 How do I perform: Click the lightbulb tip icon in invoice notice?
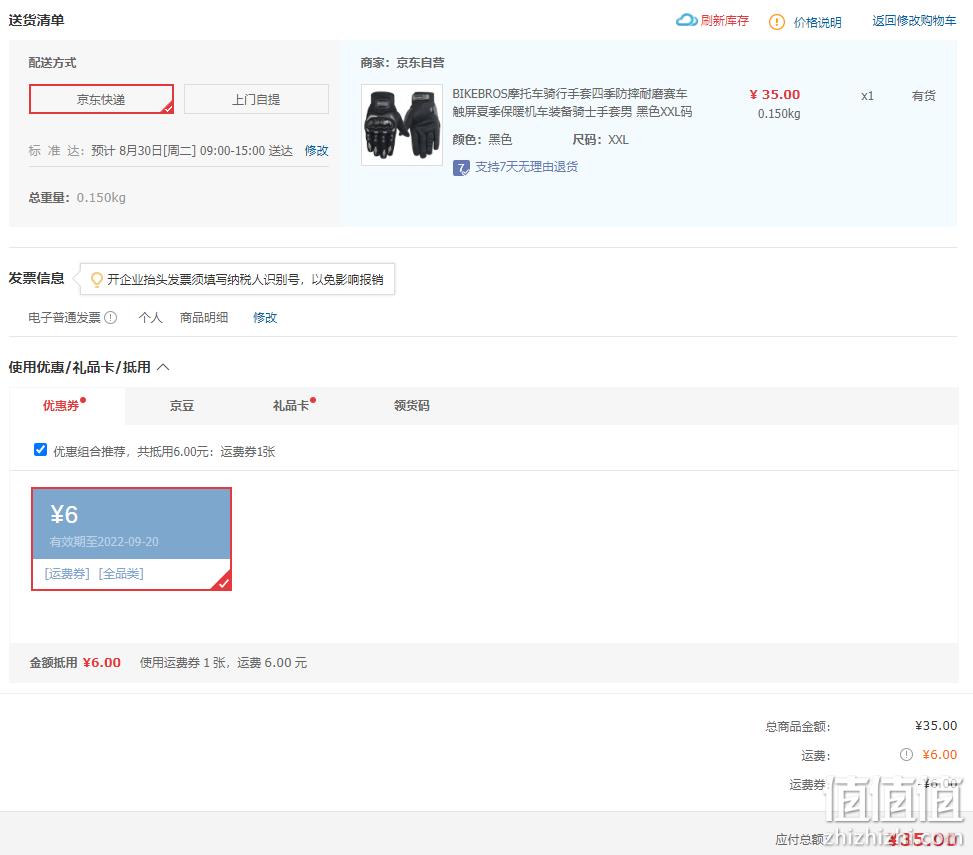click(97, 280)
